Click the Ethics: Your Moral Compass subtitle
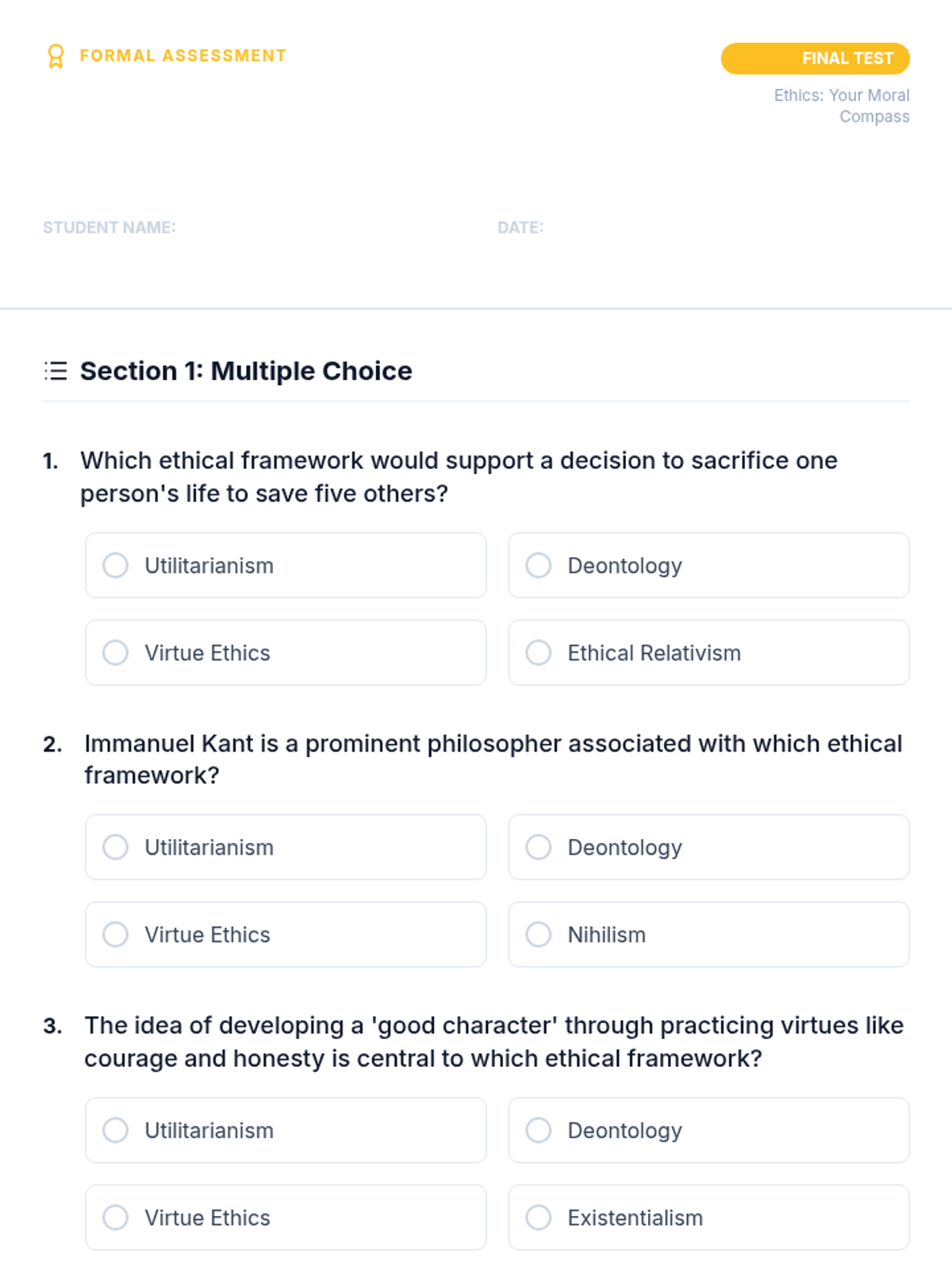 842,106
